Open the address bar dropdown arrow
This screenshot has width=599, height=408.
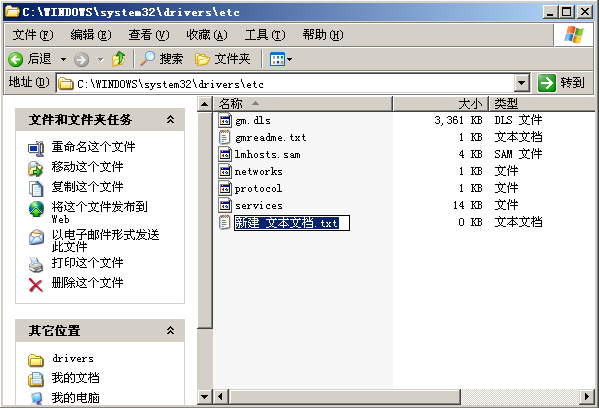tap(521, 83)
